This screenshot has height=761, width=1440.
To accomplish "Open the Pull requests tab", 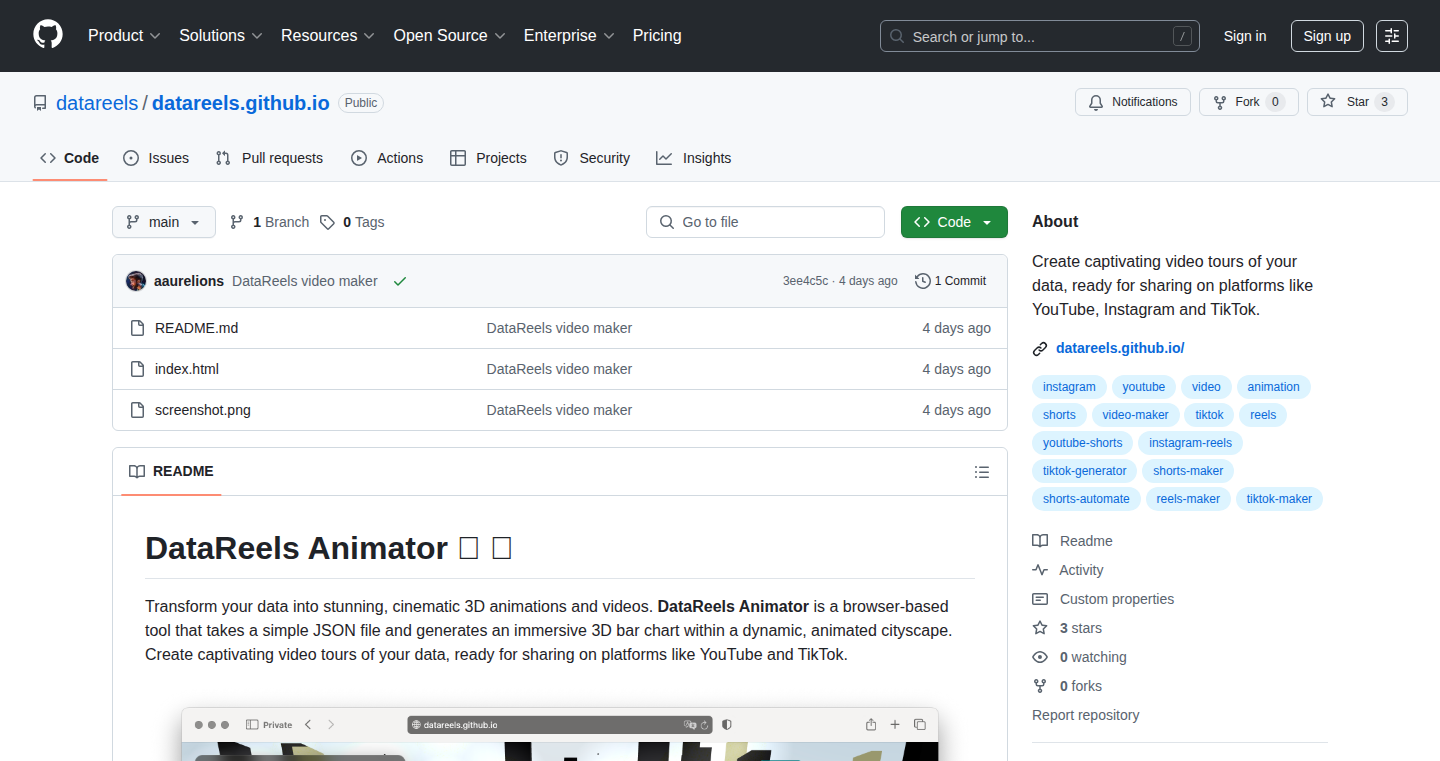I will pos(270,158).
